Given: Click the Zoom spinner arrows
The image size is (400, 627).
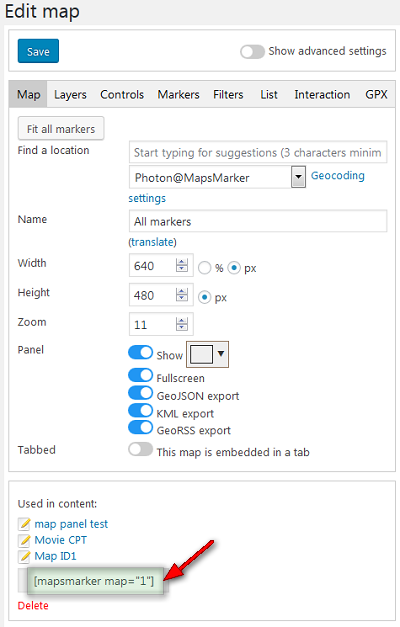Looking at the screenshot, I should tap(182, 324).
